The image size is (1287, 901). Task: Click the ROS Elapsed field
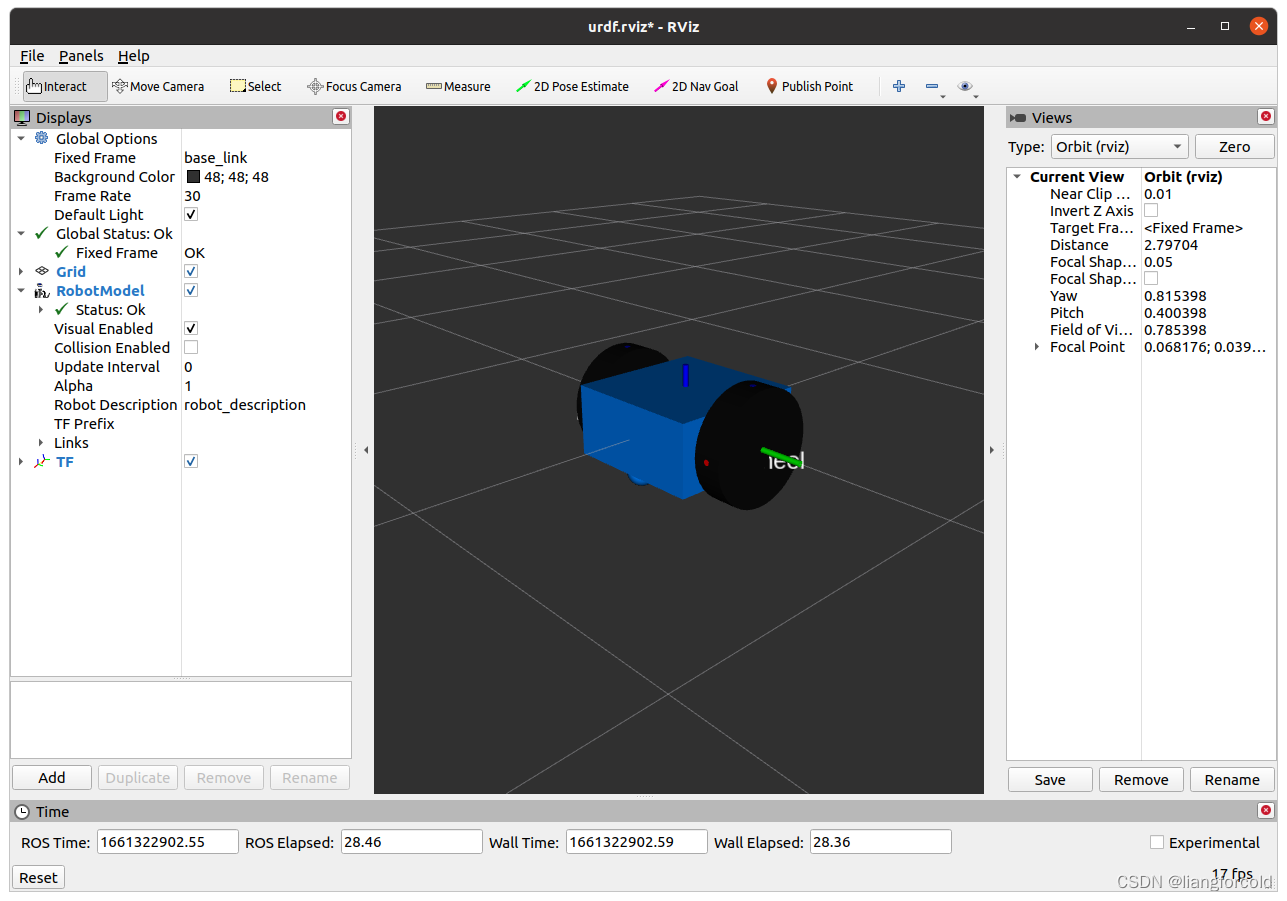tap(411, 842)
